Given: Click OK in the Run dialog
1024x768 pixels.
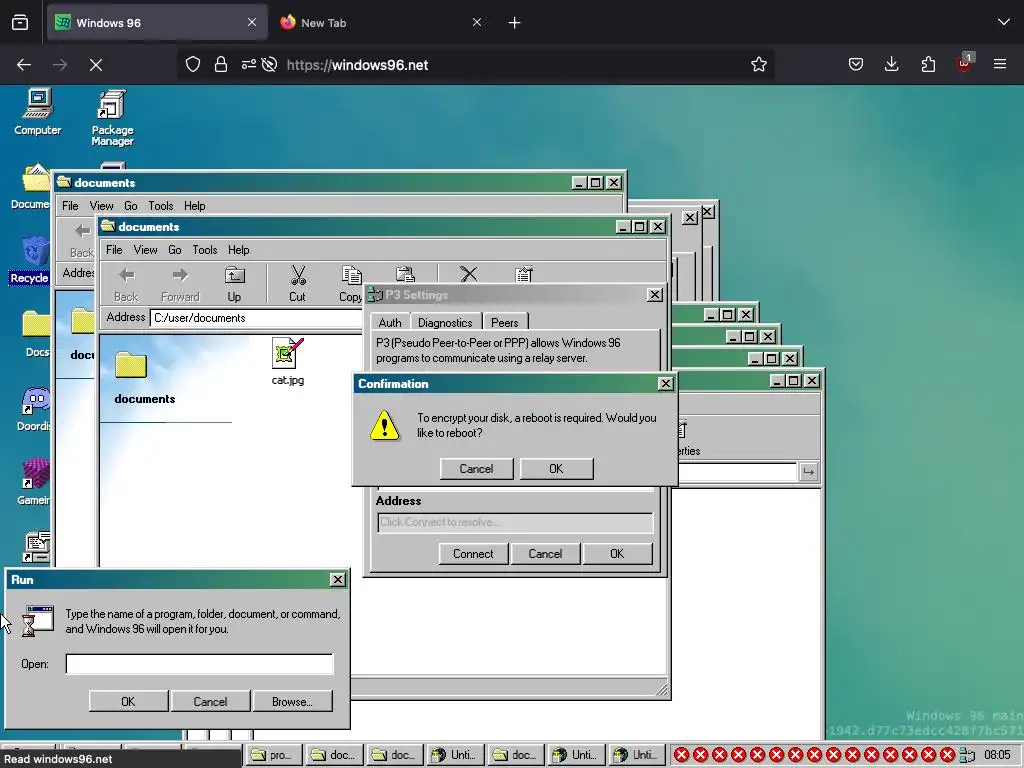Looking at the screenshot, I should coord(128,701).
